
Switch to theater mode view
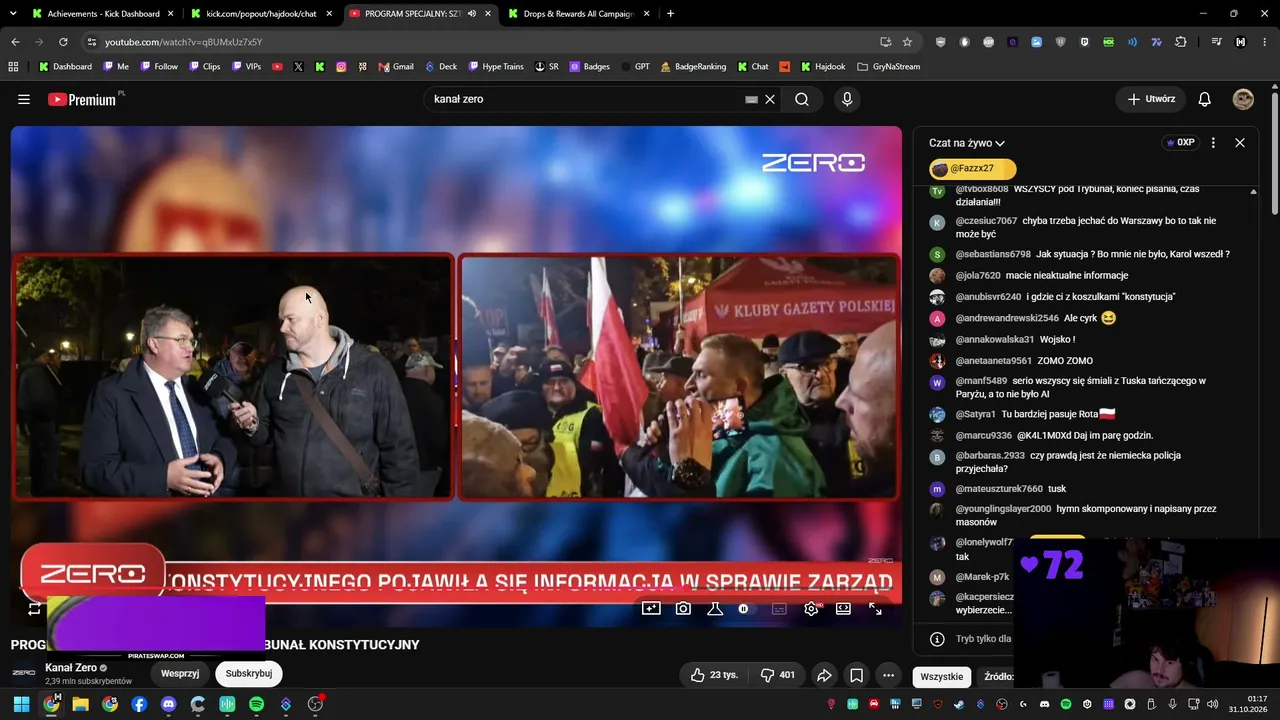click(843, 608)
